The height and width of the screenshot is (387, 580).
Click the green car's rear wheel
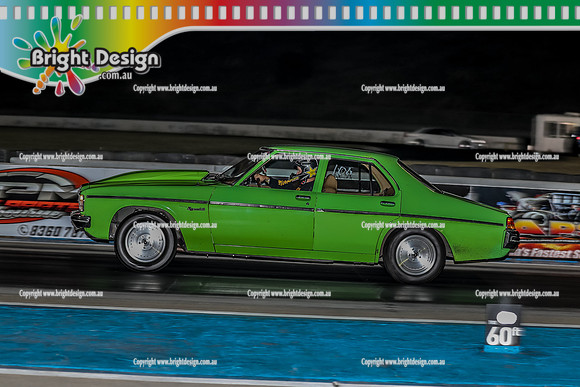click(415, 256)
